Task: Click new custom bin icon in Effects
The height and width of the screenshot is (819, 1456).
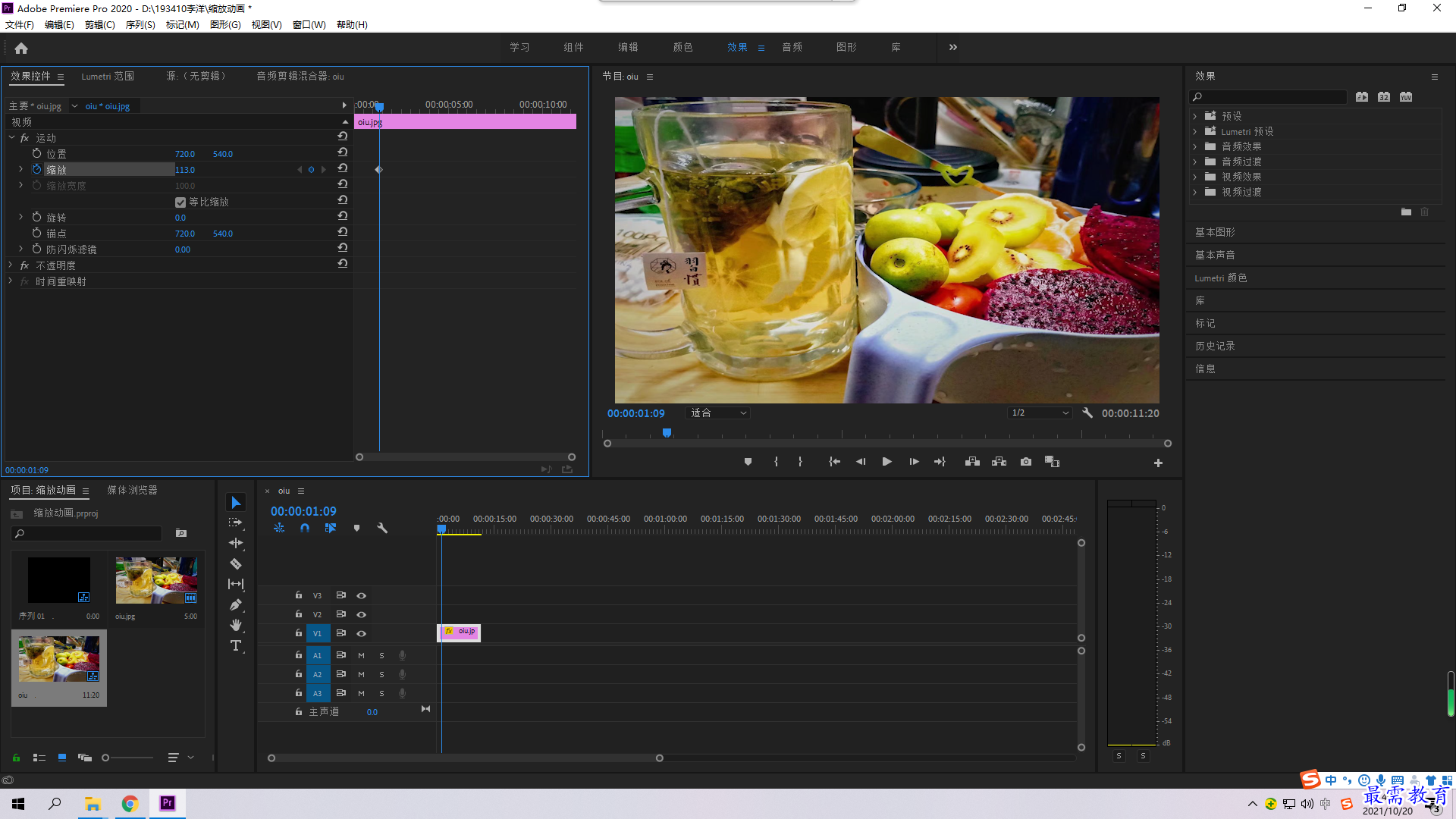Action: point(1406,212)
